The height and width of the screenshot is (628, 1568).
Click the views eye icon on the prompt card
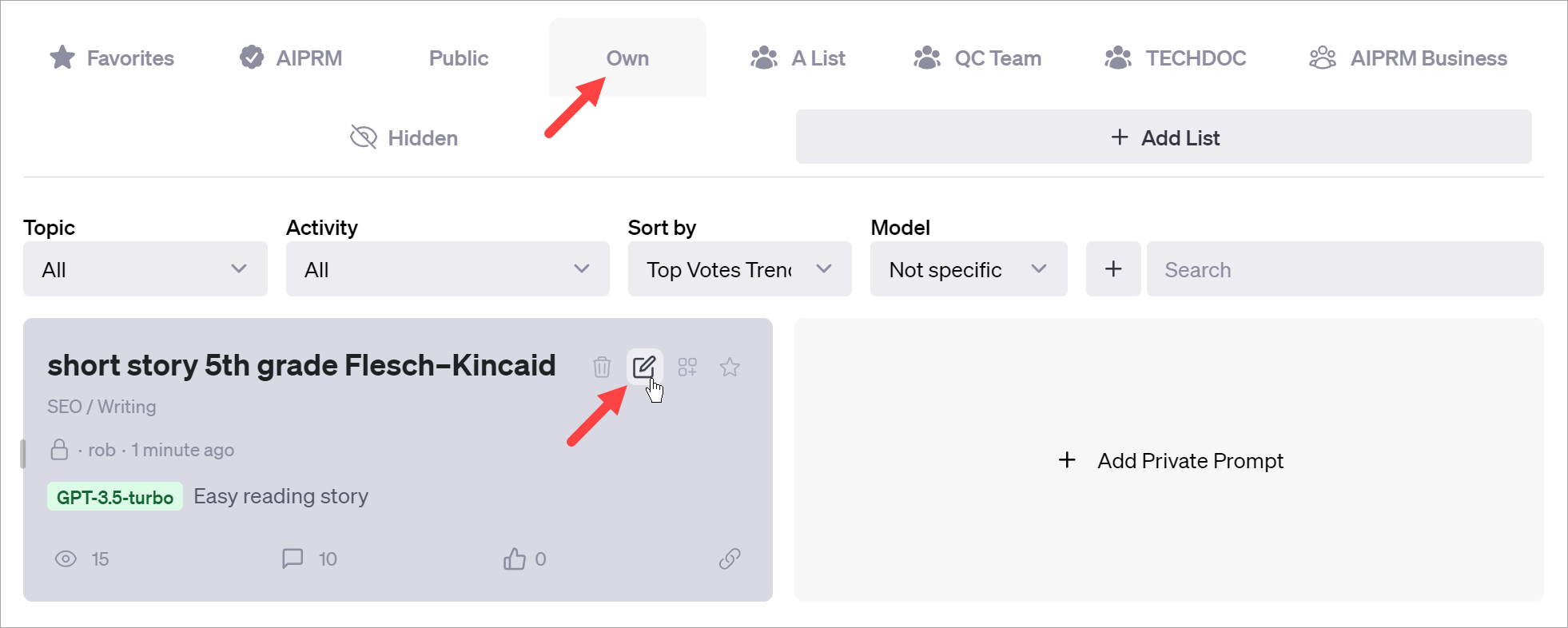tap(66, 558)
